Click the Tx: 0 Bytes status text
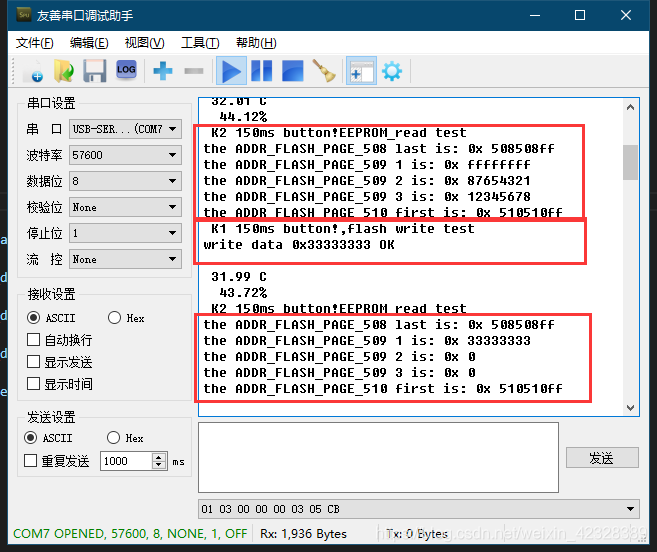Screen dimensions: 657x552 click(x=416, y=534)
